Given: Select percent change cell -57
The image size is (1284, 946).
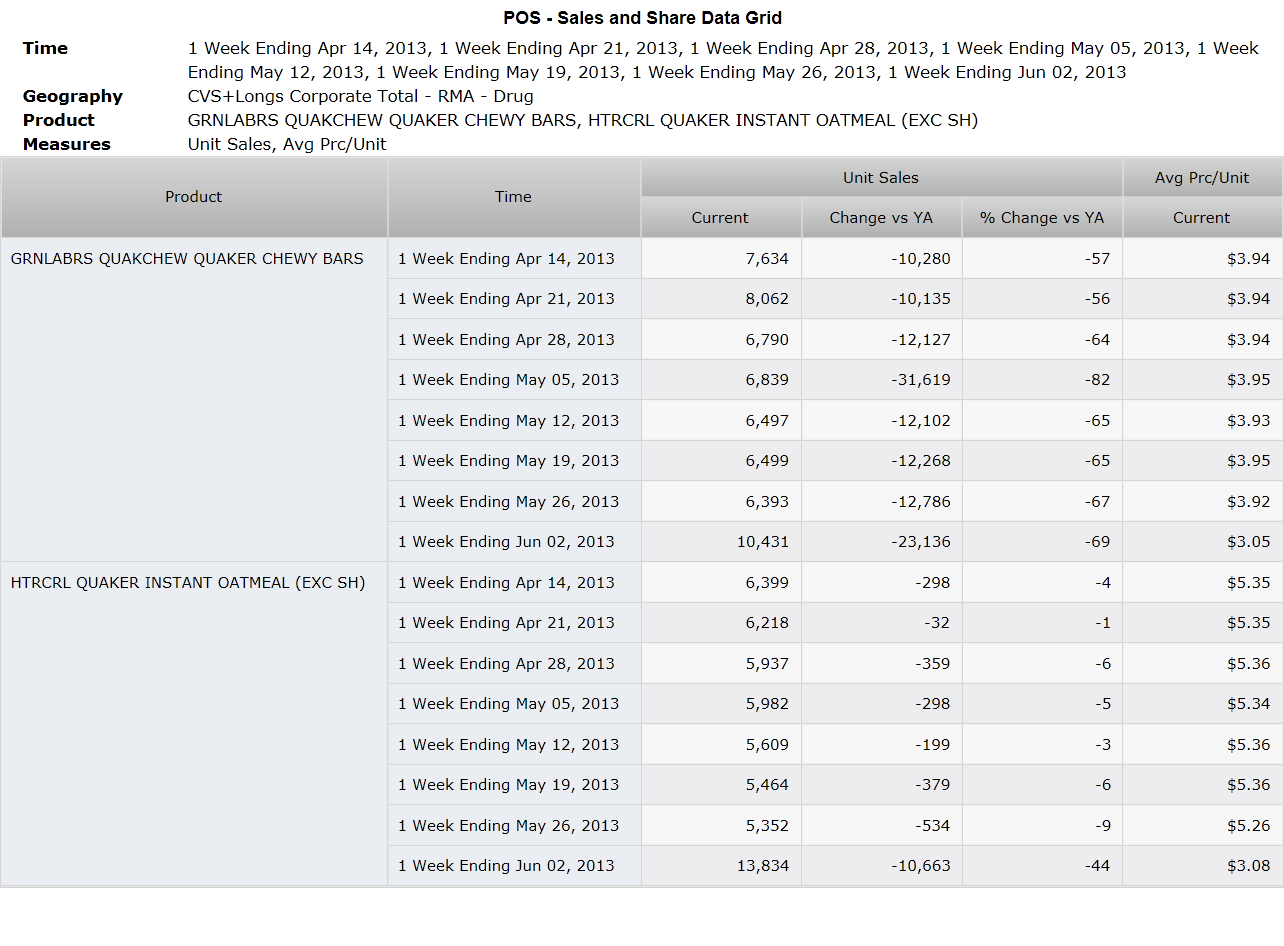Looking at the screenshot, I should click(1042, 258).
